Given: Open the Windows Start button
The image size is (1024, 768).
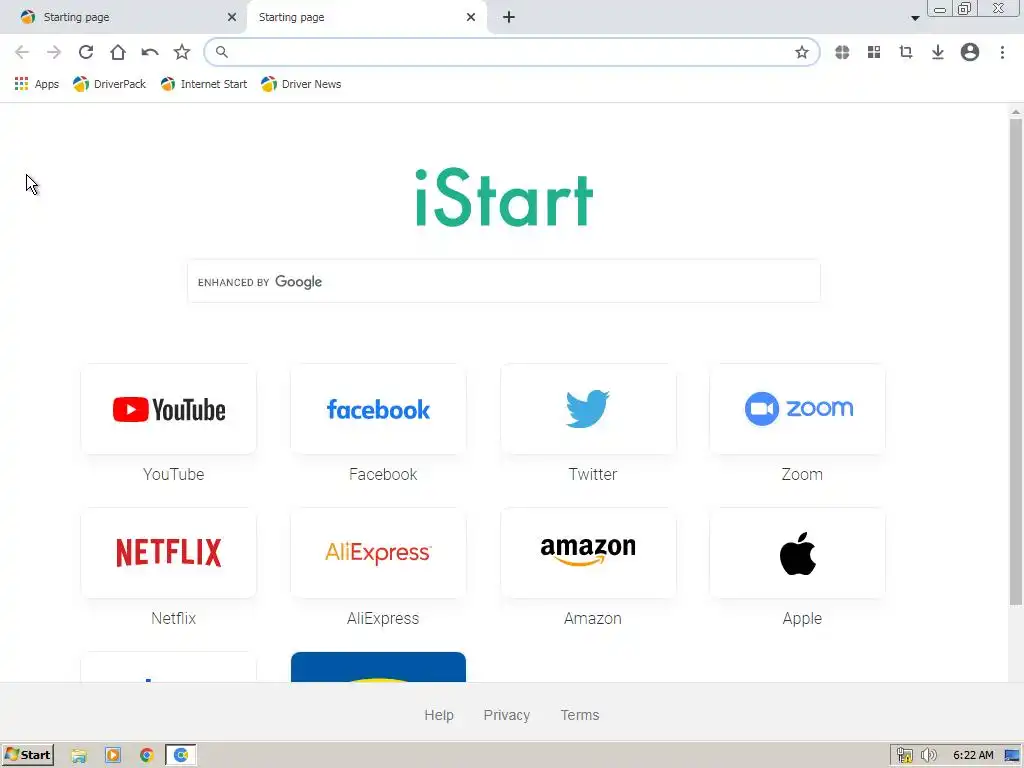Looking at the screenshot, I should [27, 755].
